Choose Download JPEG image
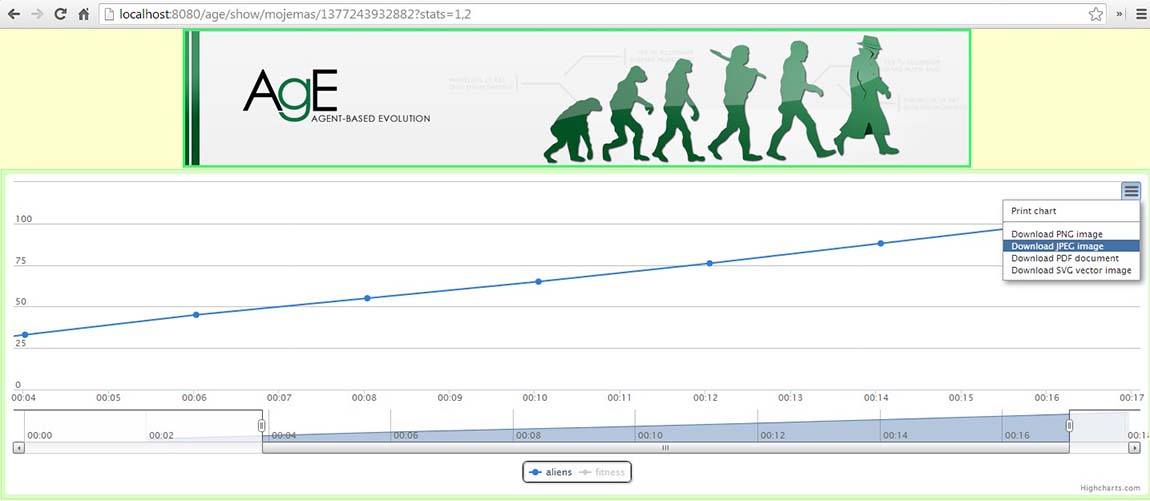 1057,246
